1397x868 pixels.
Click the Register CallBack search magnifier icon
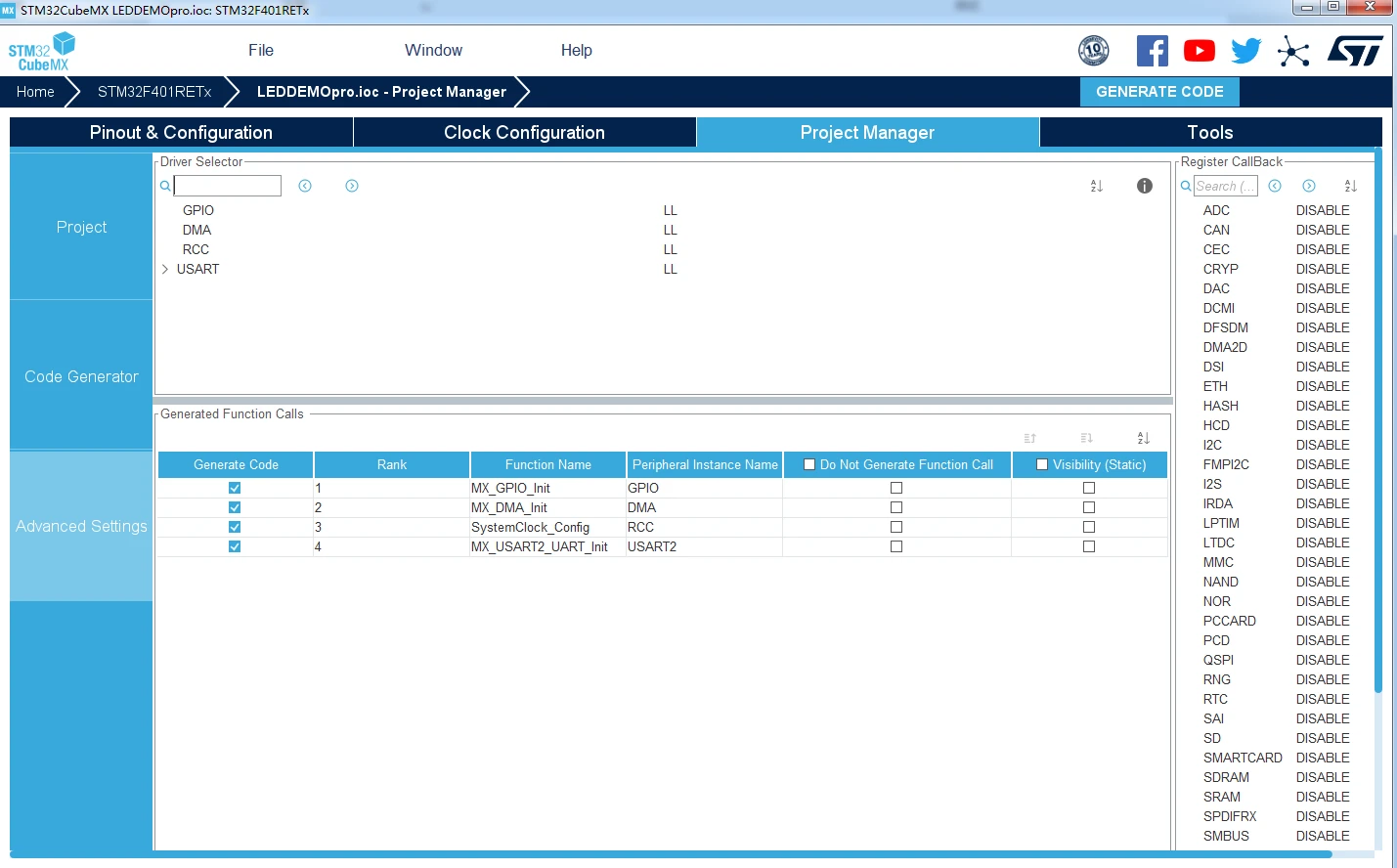[1186, 186]
